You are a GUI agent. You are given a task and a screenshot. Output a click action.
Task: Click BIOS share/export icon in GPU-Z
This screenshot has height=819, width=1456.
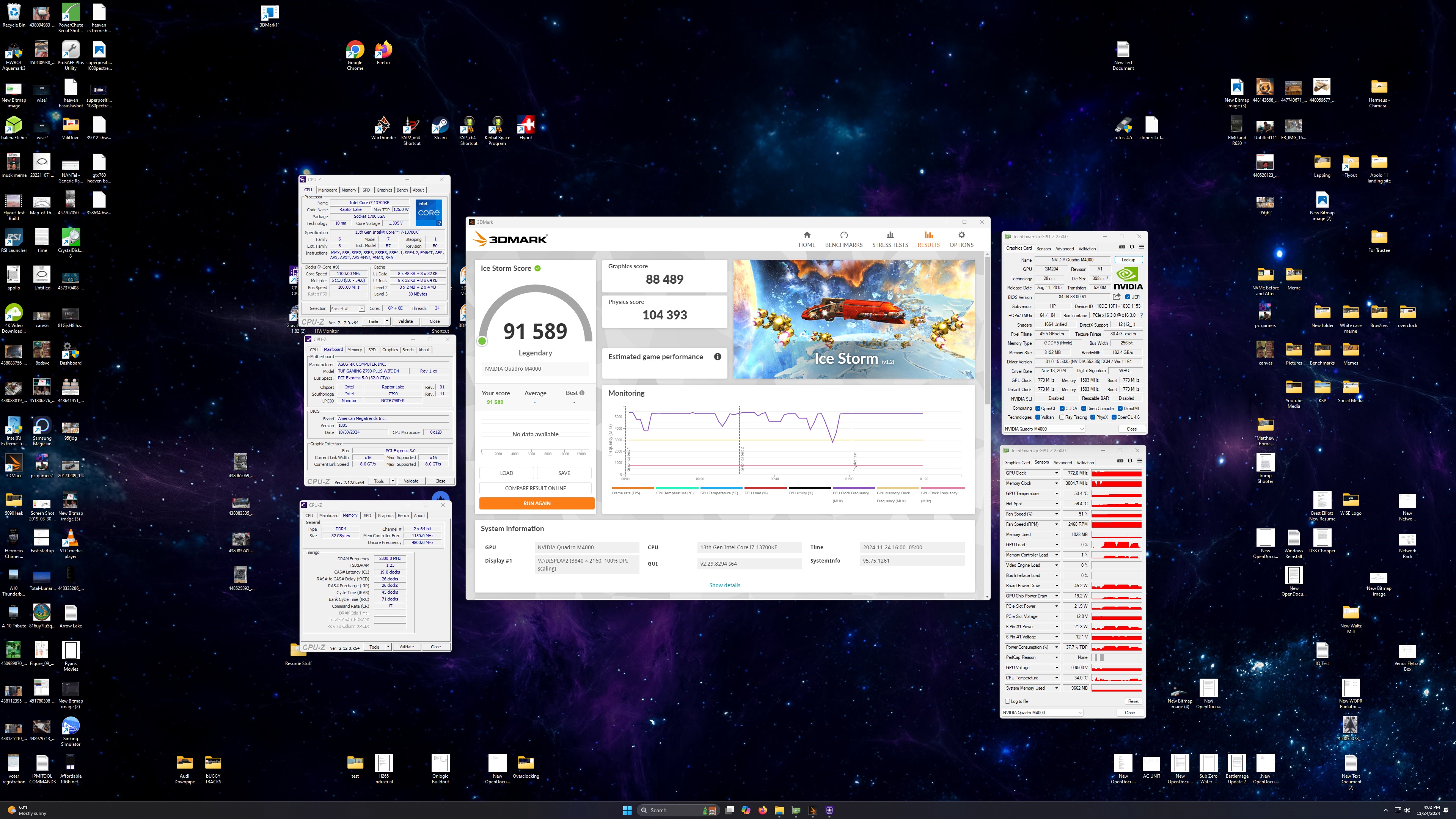[x=1116, y=297]
